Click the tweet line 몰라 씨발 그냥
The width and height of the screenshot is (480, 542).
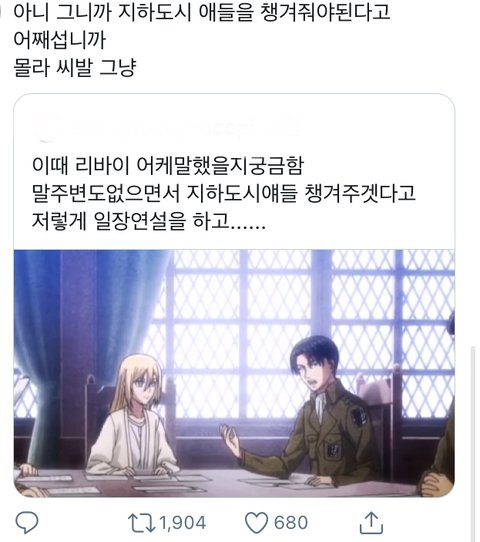pyautogui.click(x=74, y=67)
